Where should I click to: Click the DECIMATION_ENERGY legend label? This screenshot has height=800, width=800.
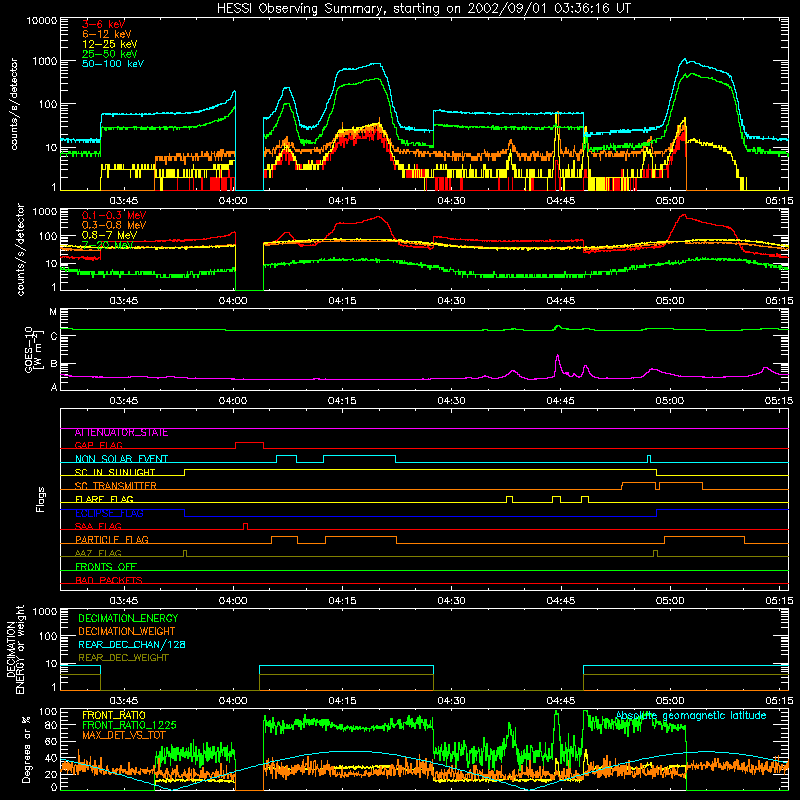(128, 618)
